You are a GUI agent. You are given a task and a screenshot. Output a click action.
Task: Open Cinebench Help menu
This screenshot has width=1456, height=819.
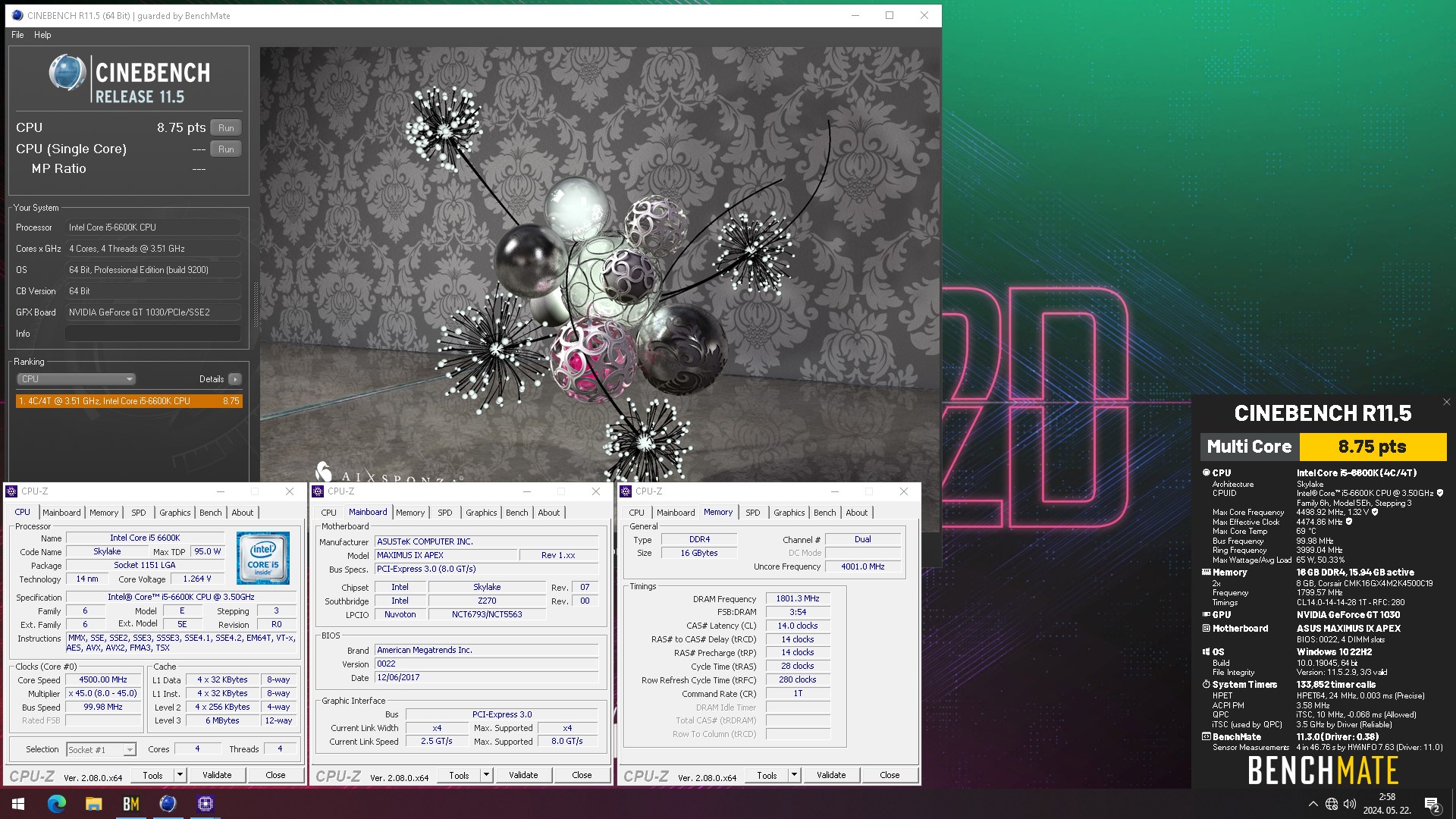42,35
